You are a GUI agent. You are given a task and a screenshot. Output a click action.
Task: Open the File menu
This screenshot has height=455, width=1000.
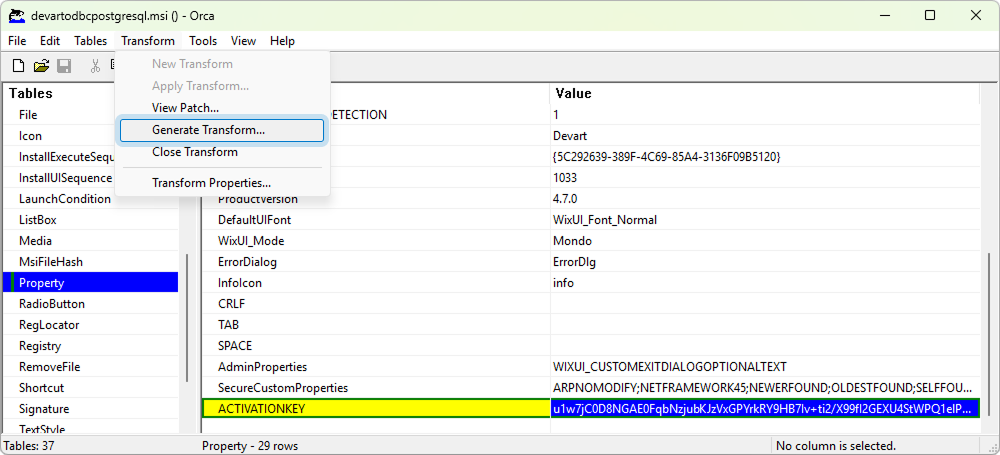17,41
